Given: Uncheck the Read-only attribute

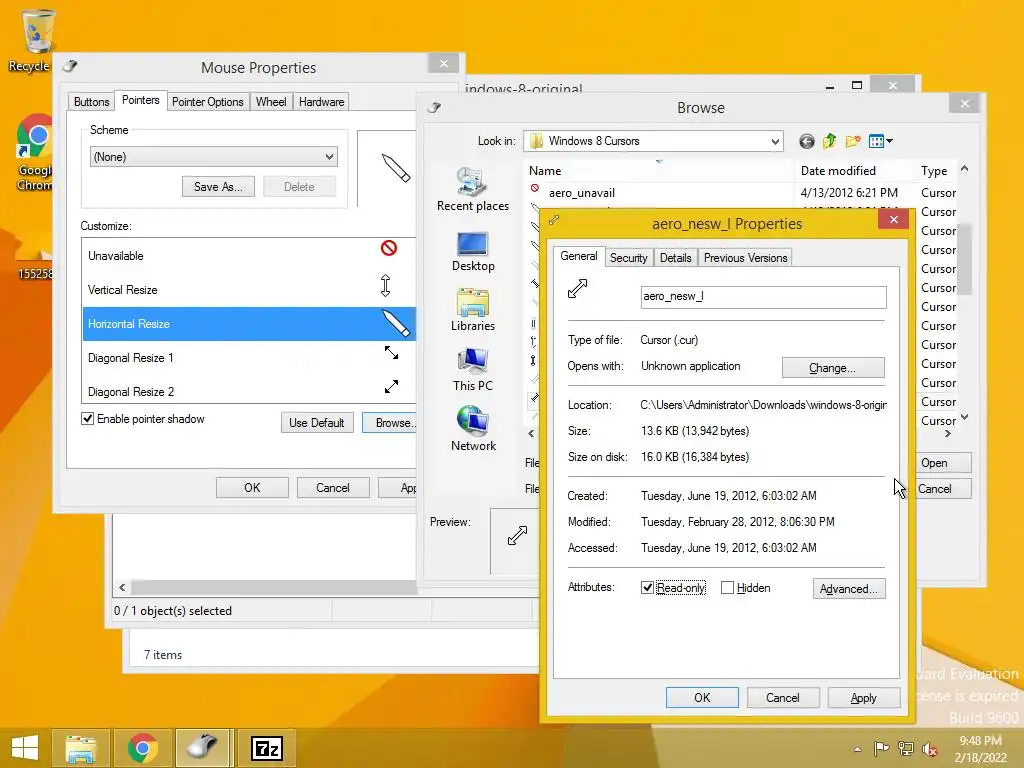Looking at the screenshot, I should click(x=647, y=588).
